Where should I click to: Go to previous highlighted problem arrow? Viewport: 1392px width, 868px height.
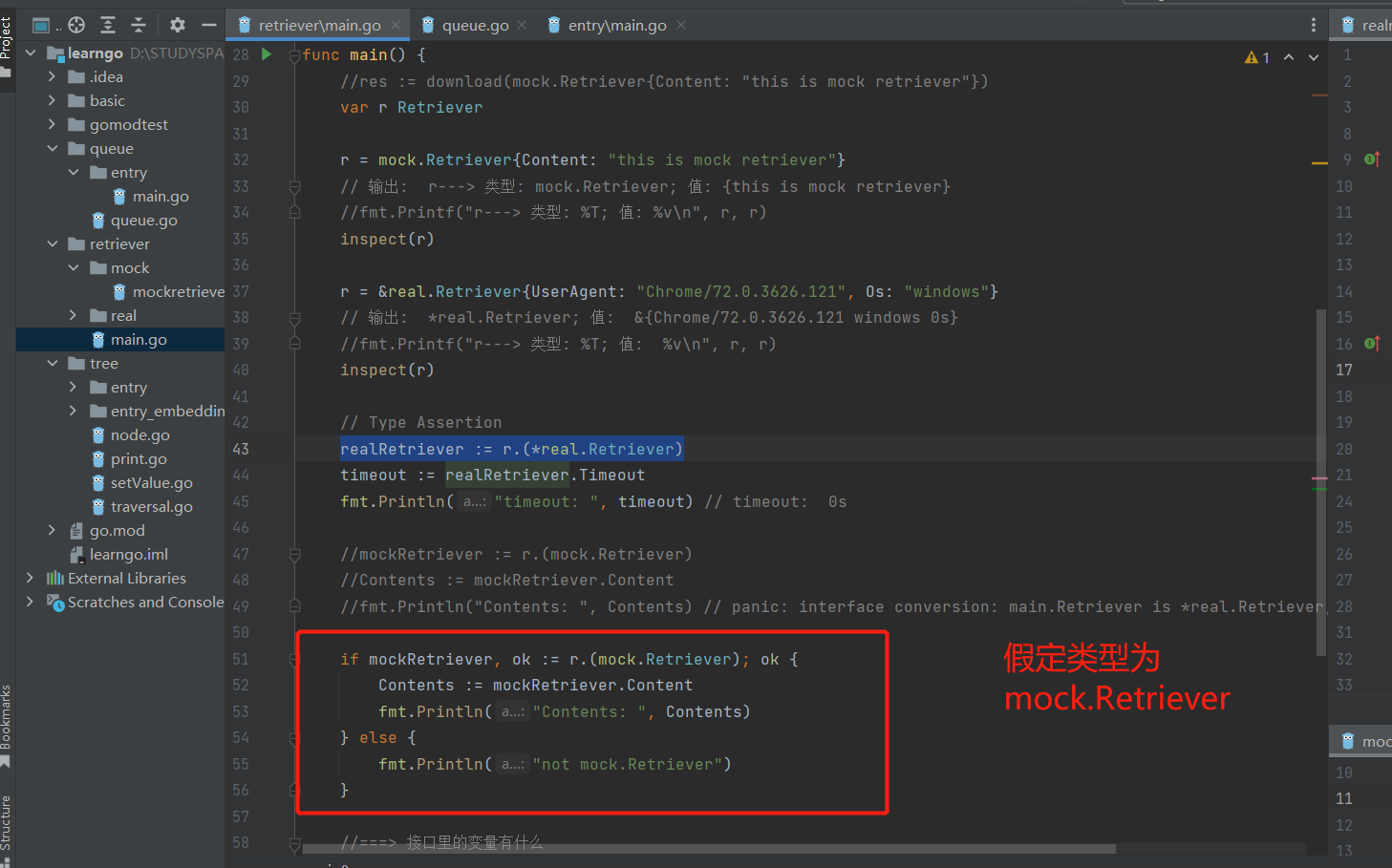pos(1289,57)
